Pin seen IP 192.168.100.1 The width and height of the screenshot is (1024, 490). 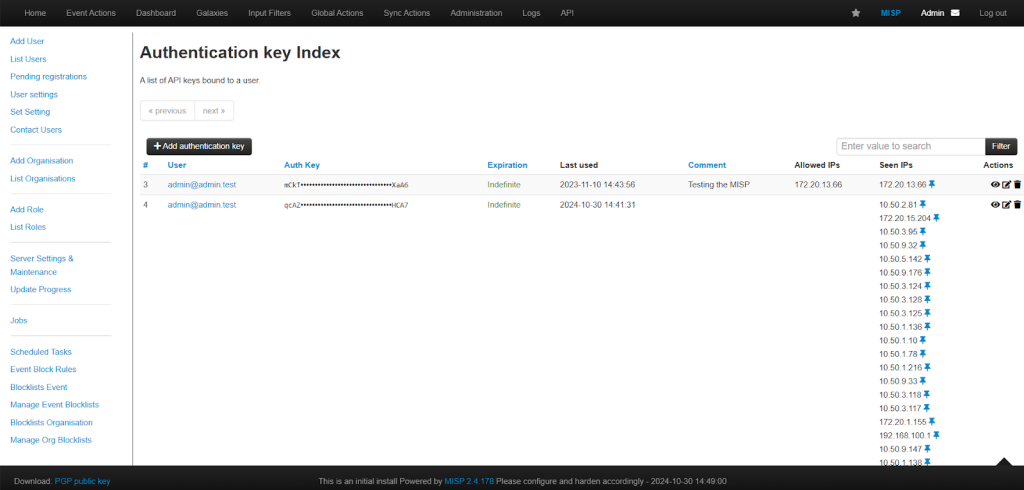pos(936,435)
